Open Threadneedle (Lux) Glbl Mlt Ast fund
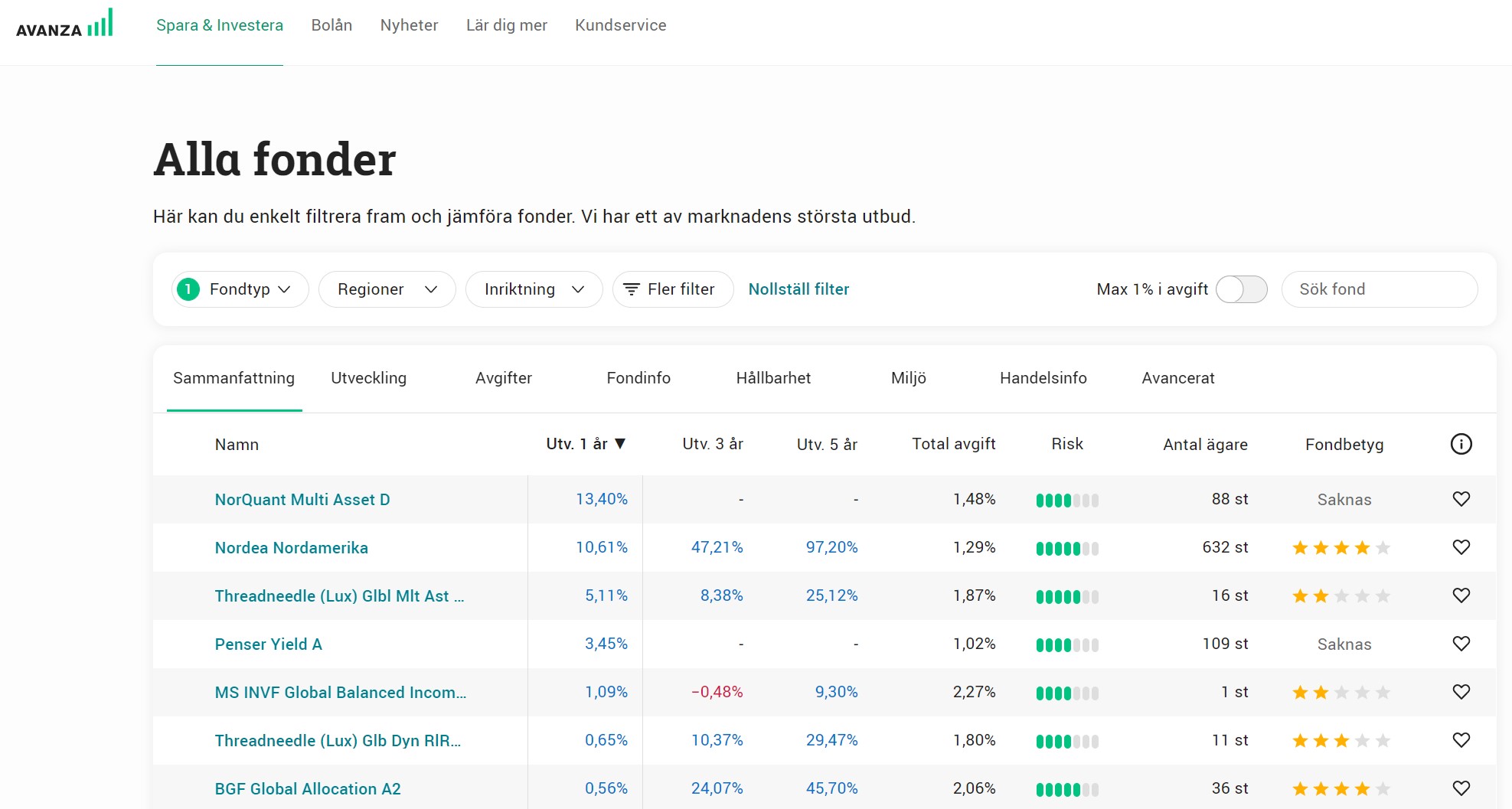 pos(340,596)
